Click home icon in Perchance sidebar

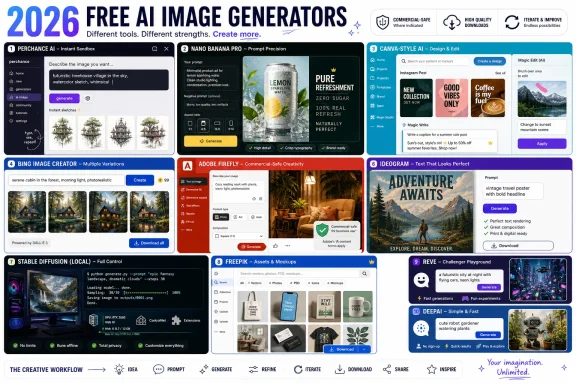pos(11,73)
